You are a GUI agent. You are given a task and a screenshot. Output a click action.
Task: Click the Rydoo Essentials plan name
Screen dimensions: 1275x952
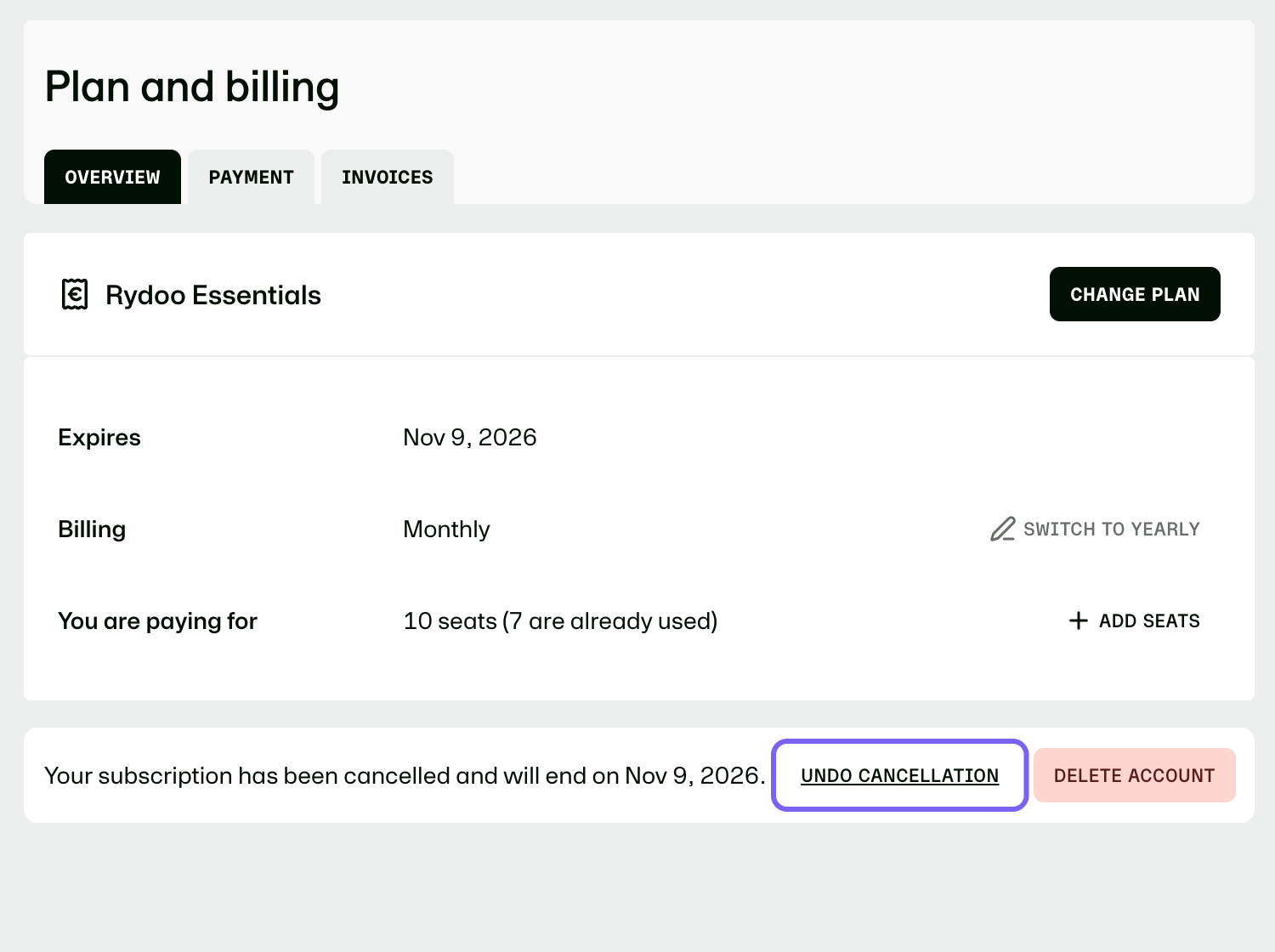213,295
